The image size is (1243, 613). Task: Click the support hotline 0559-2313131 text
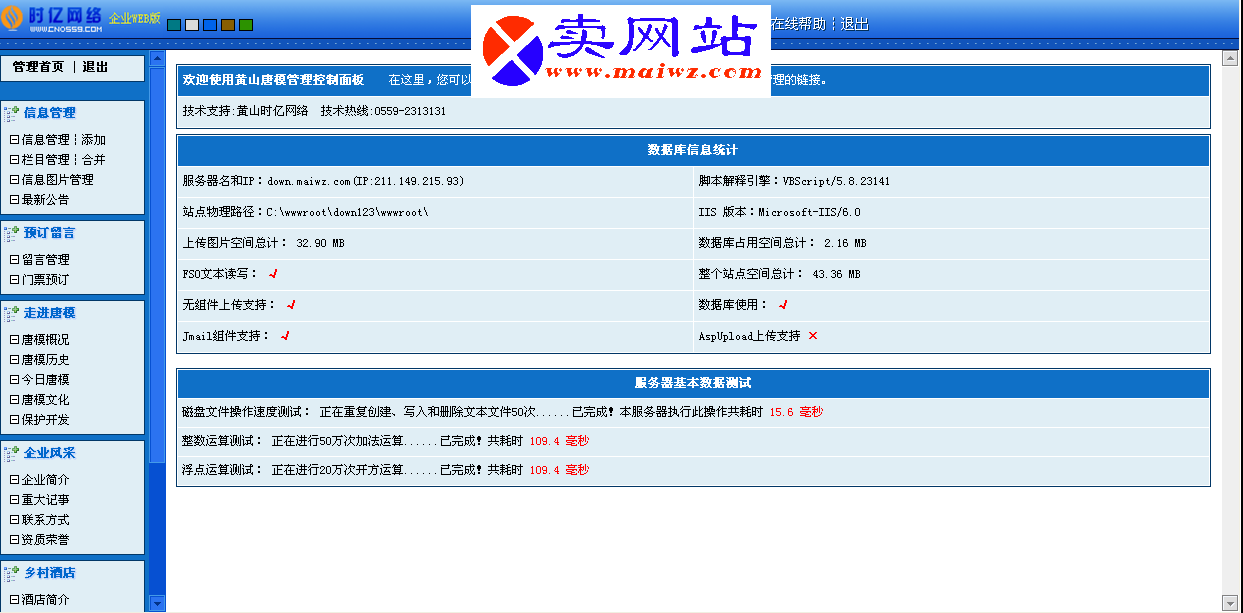[410, 111]
